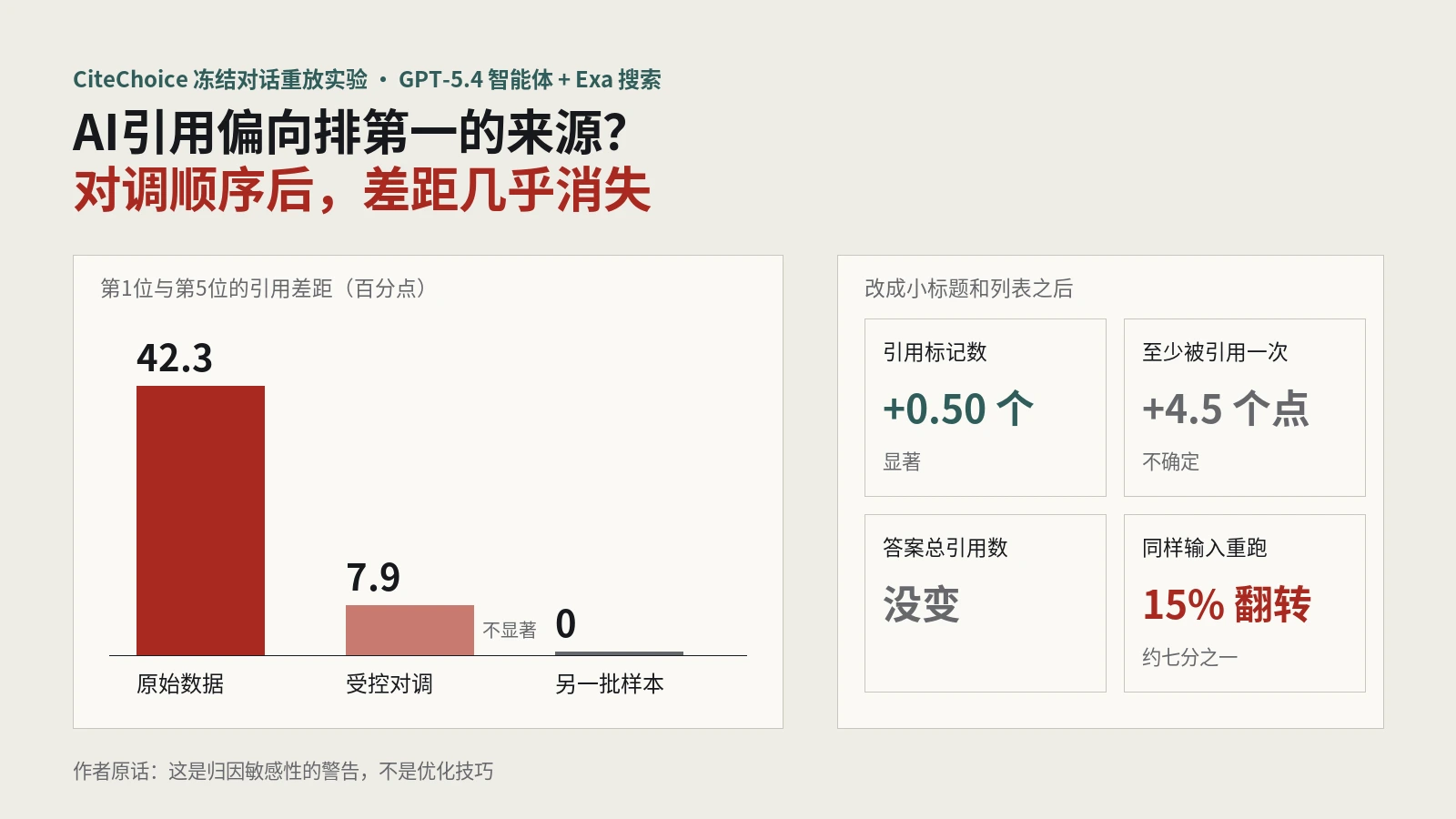Click the card label "引用标记数"
1456x819 pixels.
point(935,352)
